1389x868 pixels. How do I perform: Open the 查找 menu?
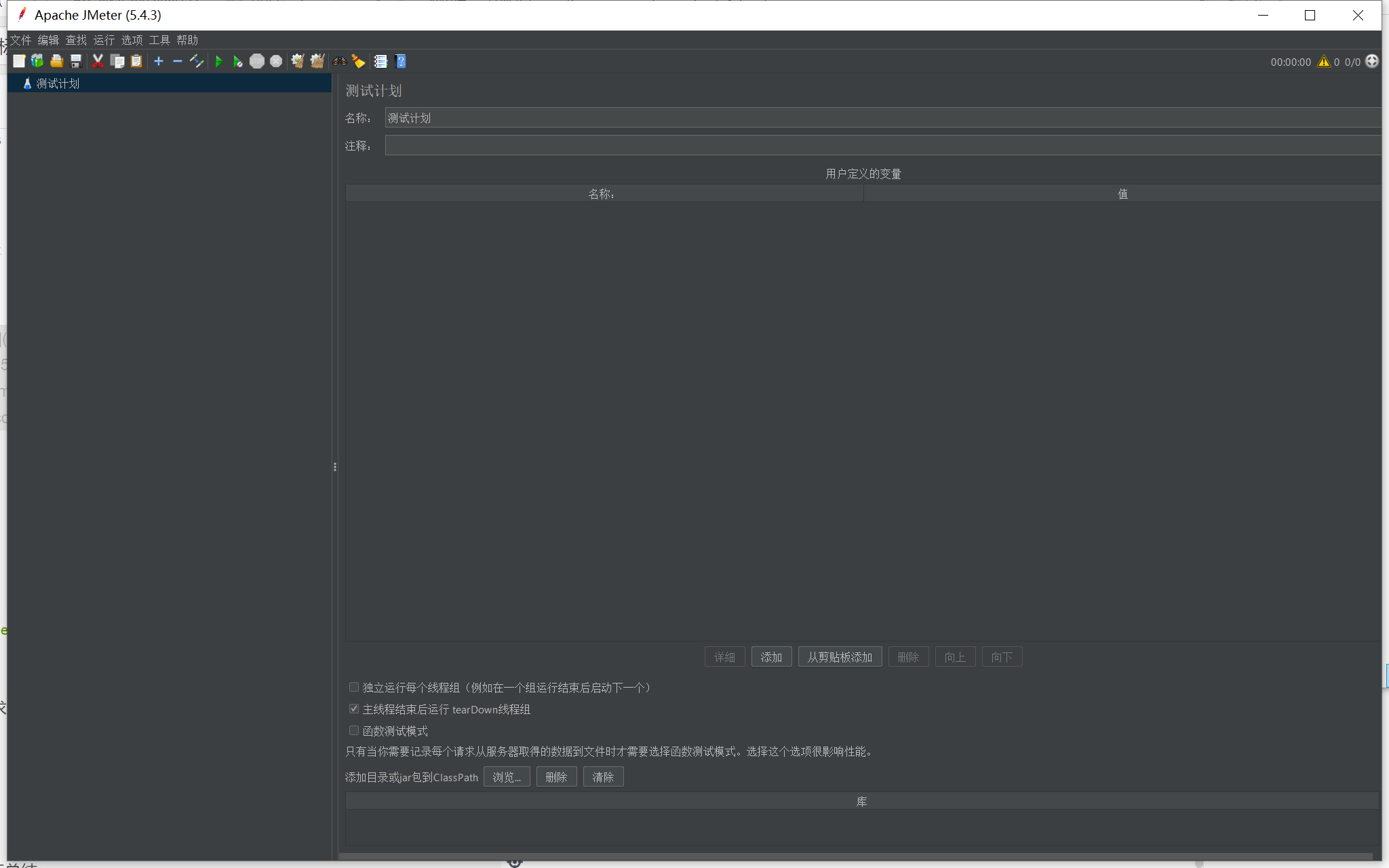pos(76,40)
